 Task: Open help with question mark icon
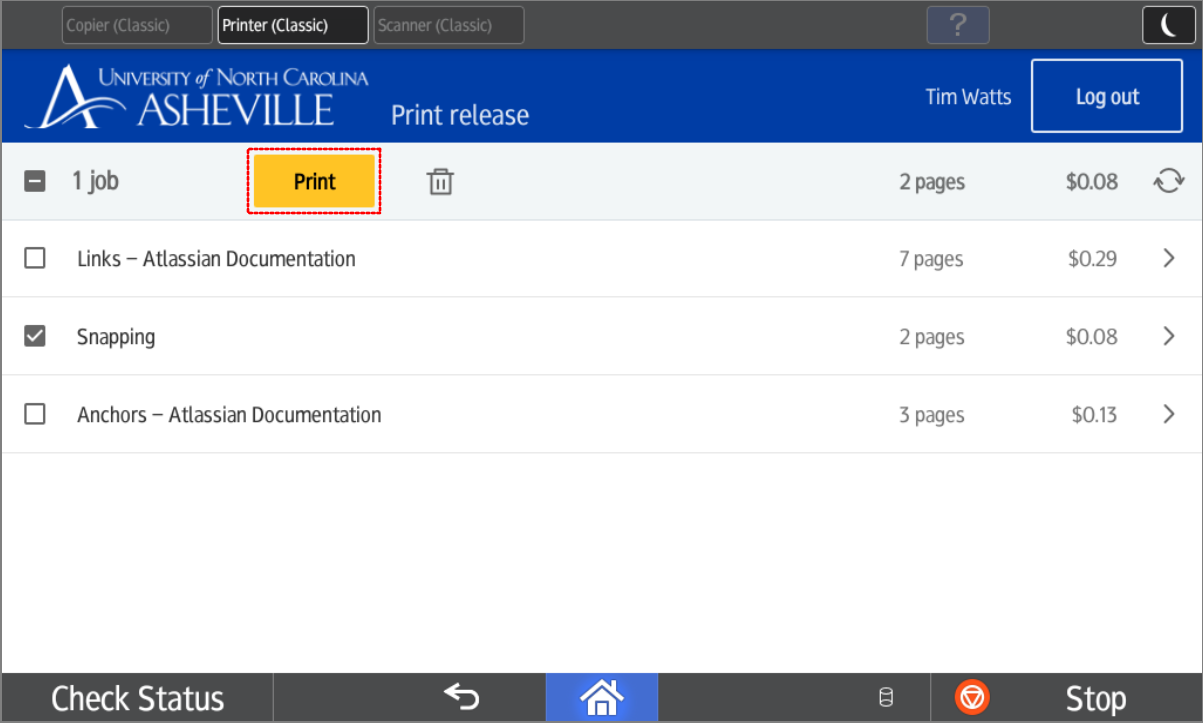click(957, 25)
